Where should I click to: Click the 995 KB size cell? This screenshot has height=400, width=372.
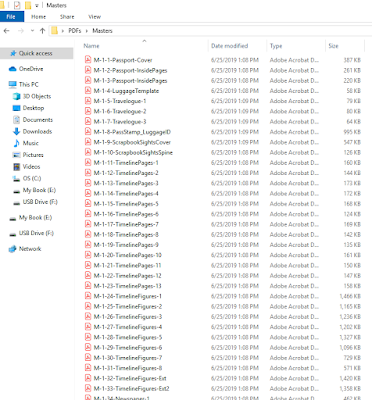pyautogui.click(x=352, y=132)
